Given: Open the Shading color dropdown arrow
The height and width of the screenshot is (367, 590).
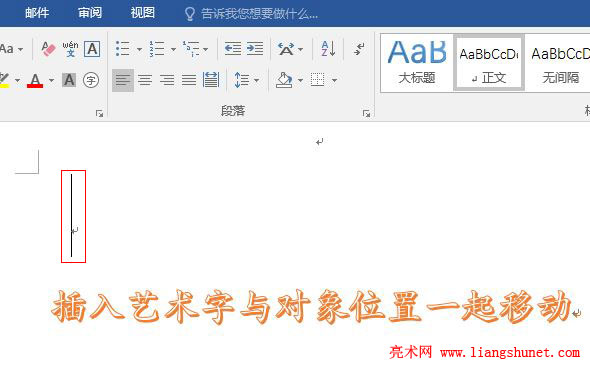Looking at the screenshot, I should pos(300,80).
